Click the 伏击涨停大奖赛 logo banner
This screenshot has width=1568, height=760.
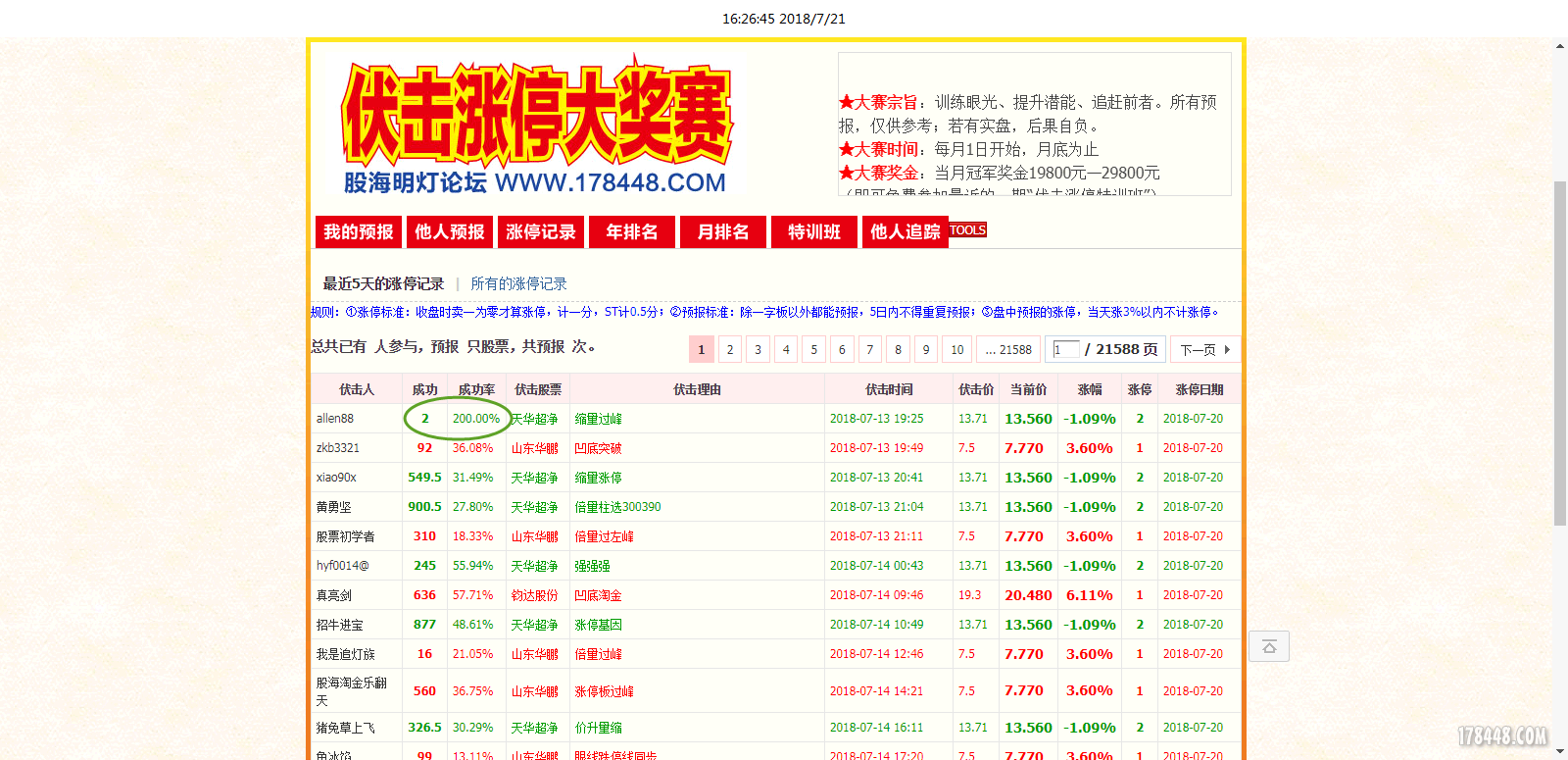point(536,126)
